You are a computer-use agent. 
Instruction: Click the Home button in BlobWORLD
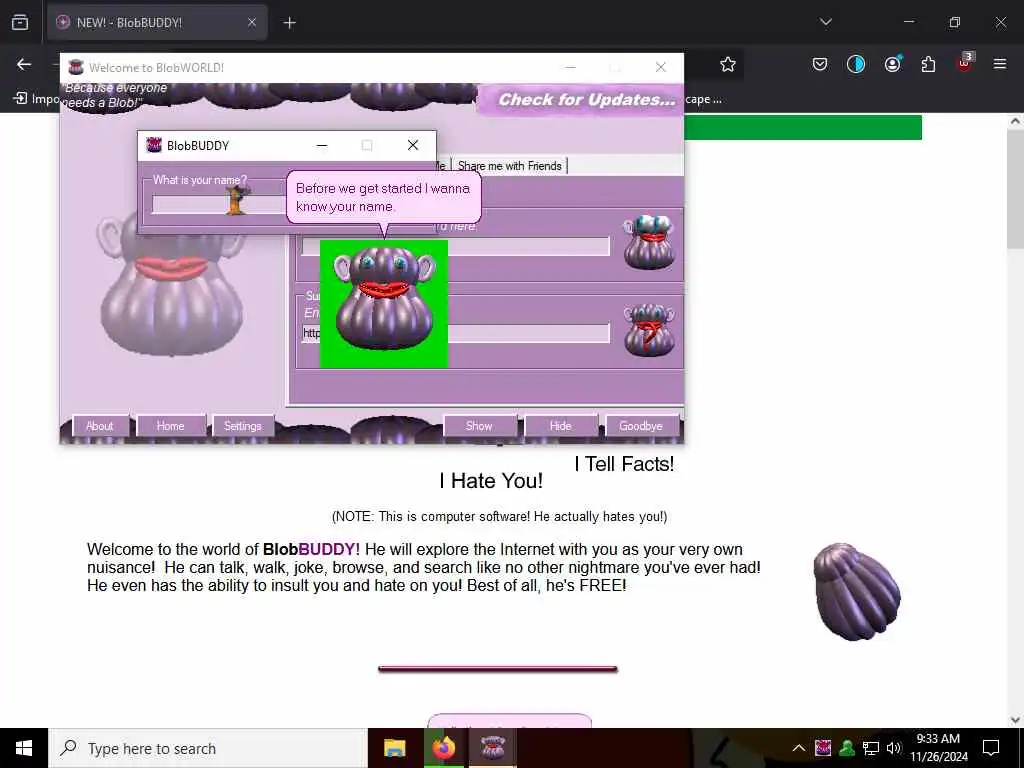(170, 426)
